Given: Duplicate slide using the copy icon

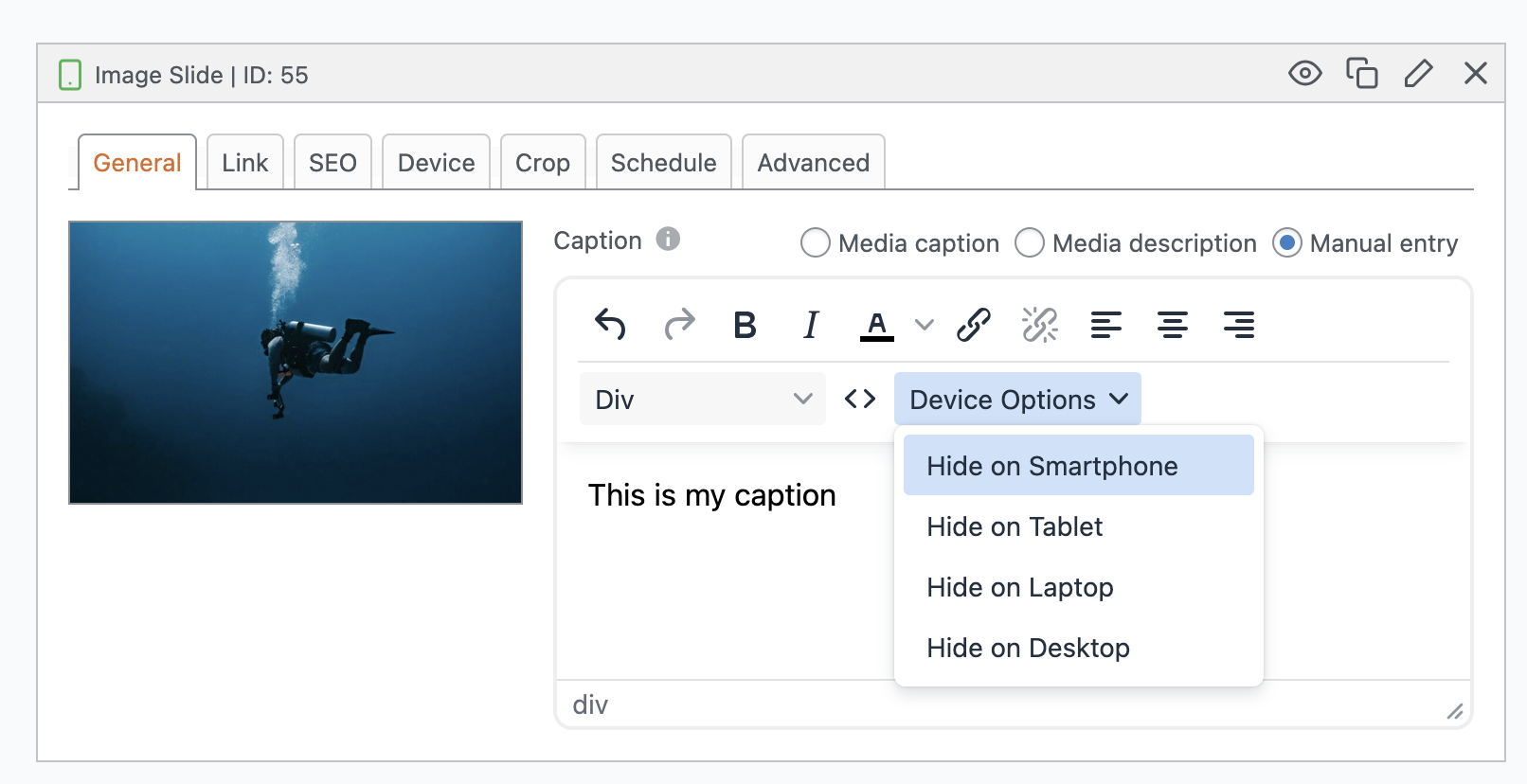Looking at the screenshot, I should (1361, 74).
